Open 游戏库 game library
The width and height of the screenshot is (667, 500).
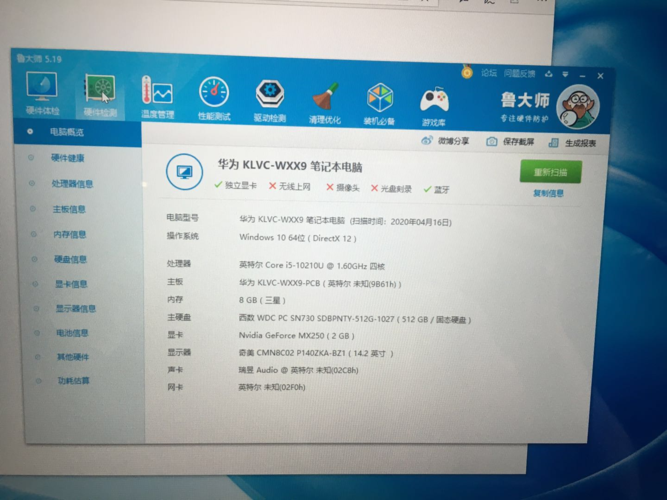pos(434,106)
